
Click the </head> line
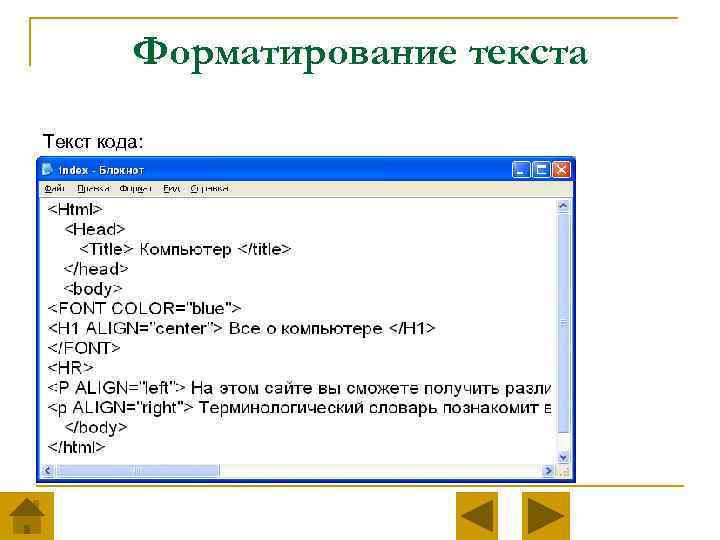[x=96, y=269]
